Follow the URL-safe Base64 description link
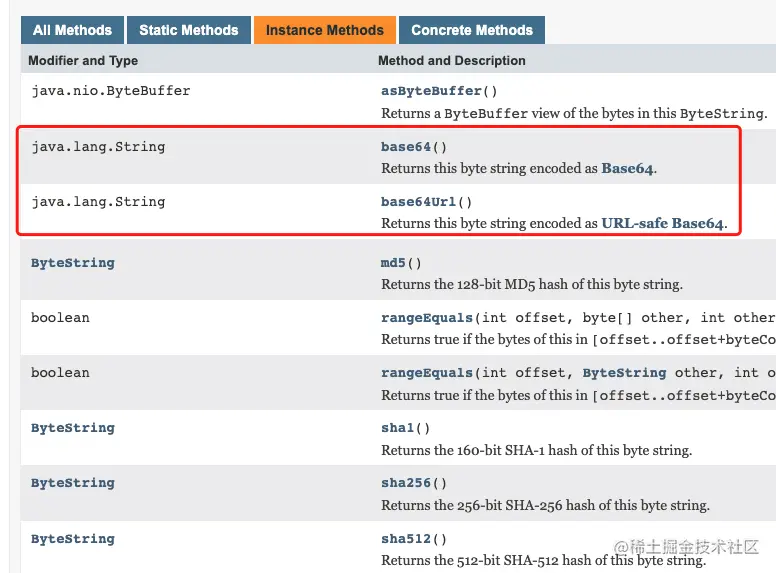776x573 pixels. 662,224
